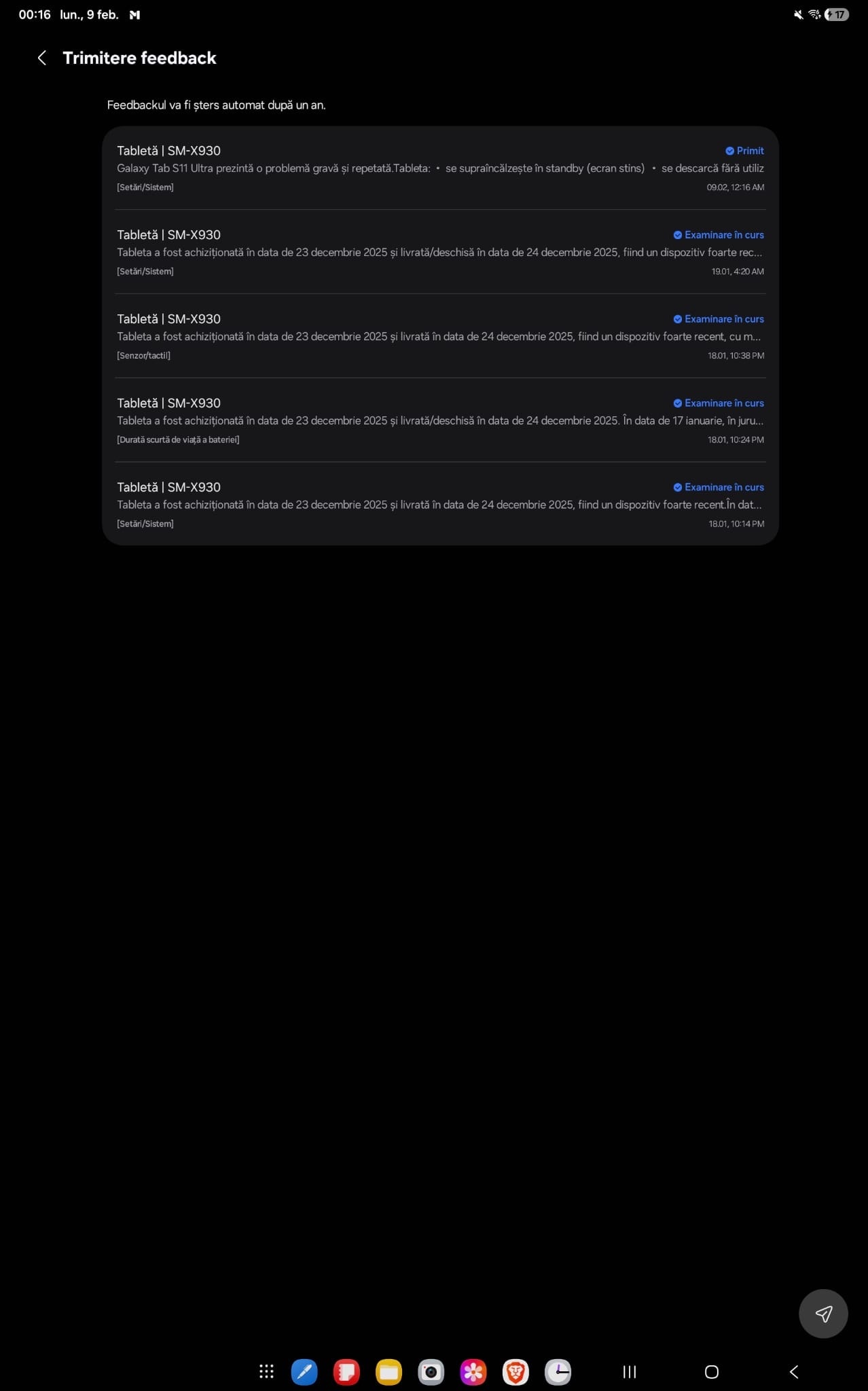Launch the Camera app from taskbar
The image size is (868, 1391).
pyautogui.click(x=431, y=1372)
